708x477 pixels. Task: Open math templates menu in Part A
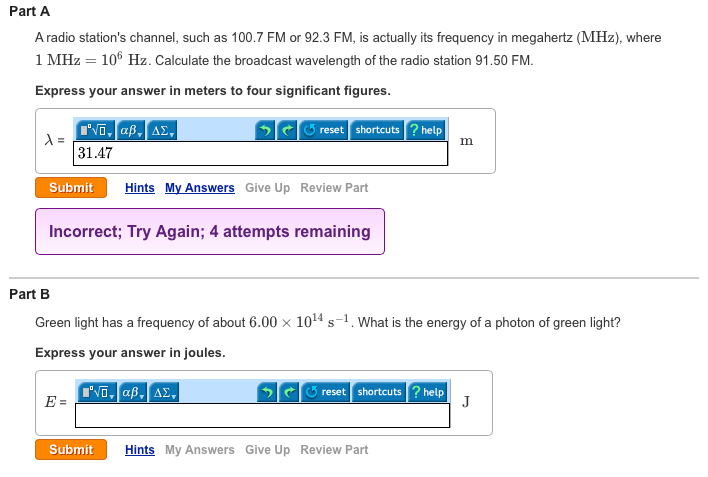pyautogui.click(x=95, y=130)
